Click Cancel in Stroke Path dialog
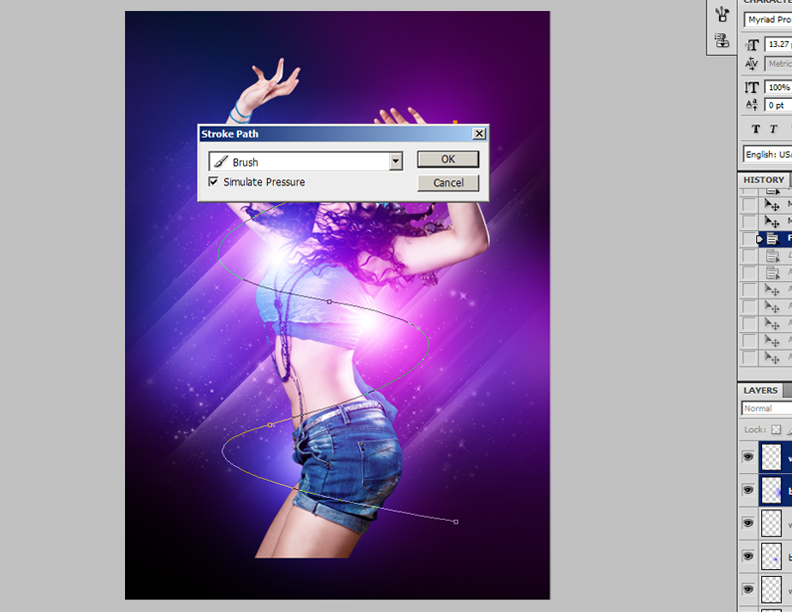 [448, 183]
